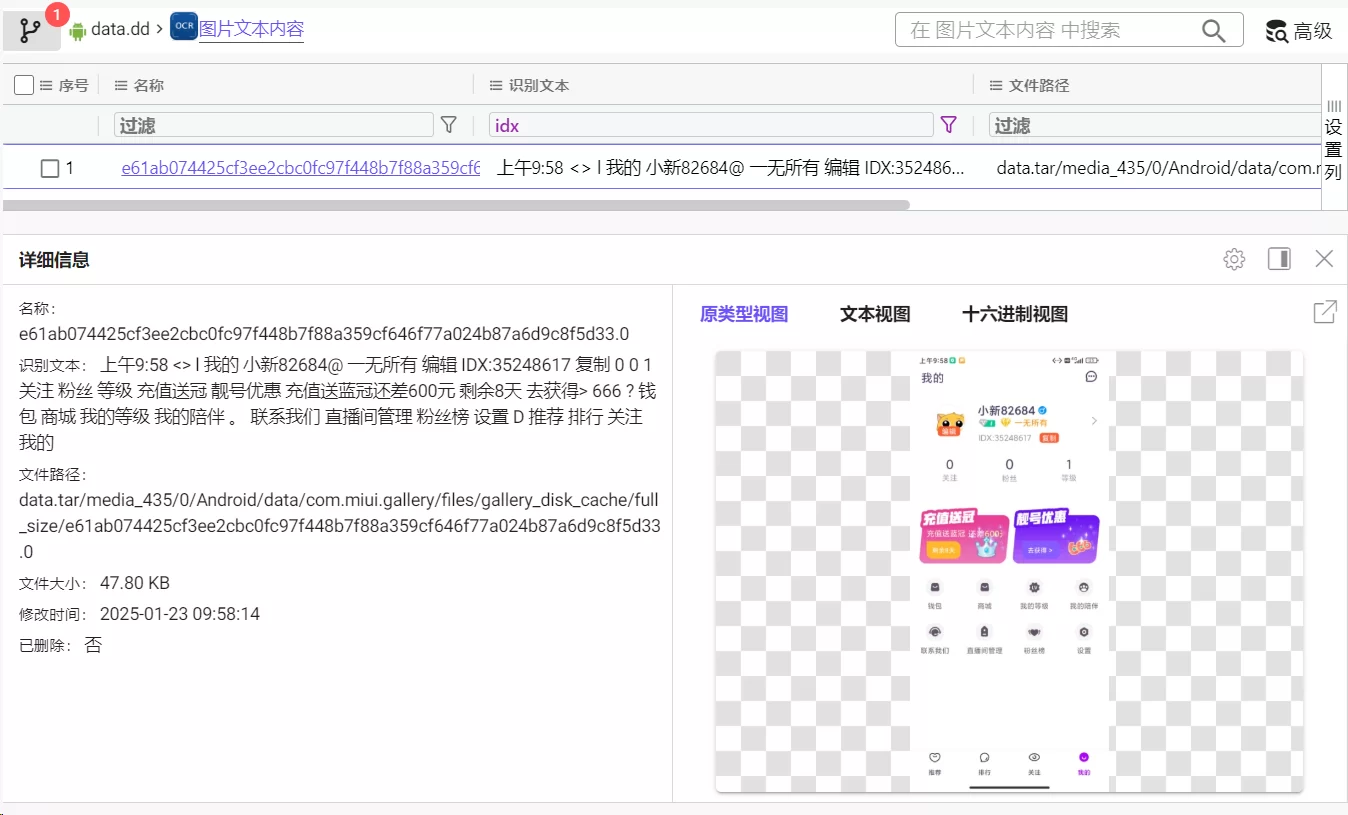The height and width of the screenshot is (815, 1348).
Task: Check the row 1 checkbox
Action: [x=50, y=169]
